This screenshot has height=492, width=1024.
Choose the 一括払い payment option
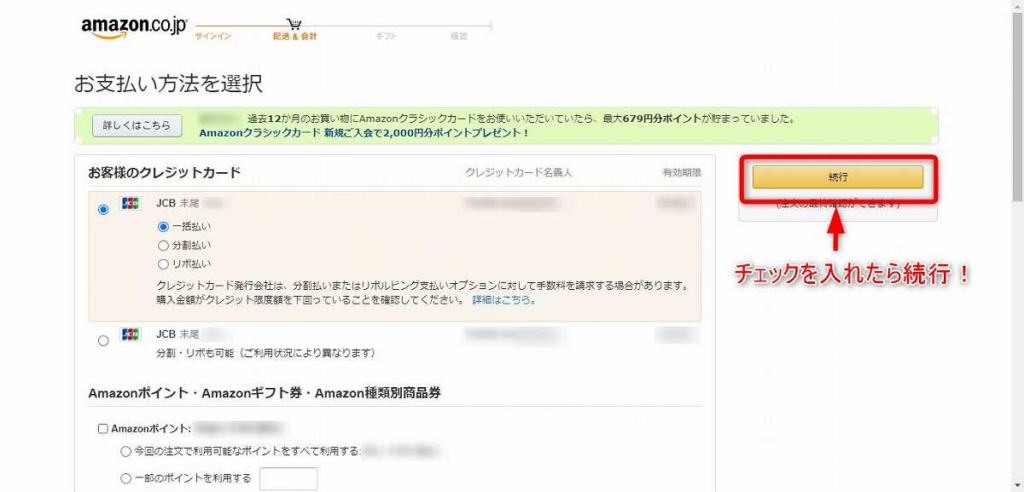click(164, 227)
